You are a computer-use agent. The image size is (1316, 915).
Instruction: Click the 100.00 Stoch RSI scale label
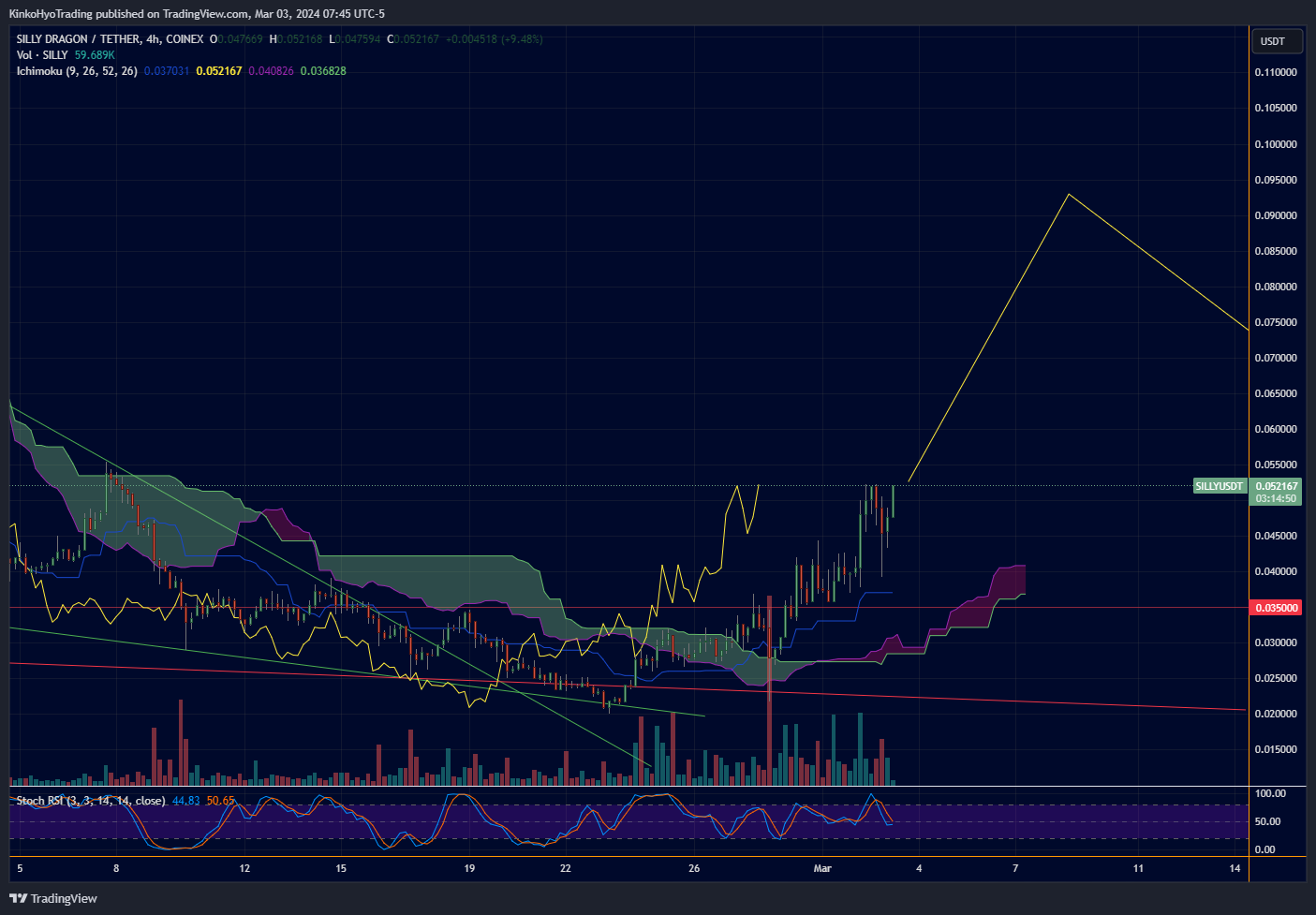click(x=1270, y=793)
